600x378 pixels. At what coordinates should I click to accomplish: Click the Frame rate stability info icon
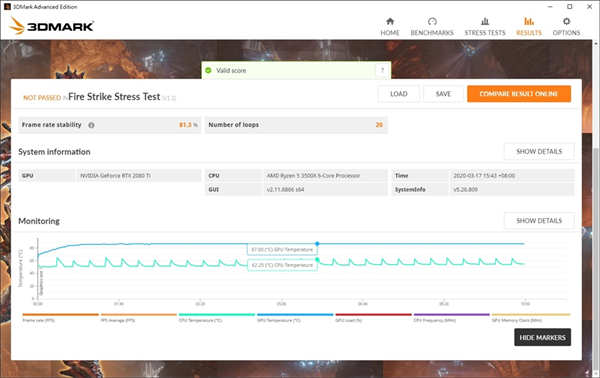coord(91,125)
